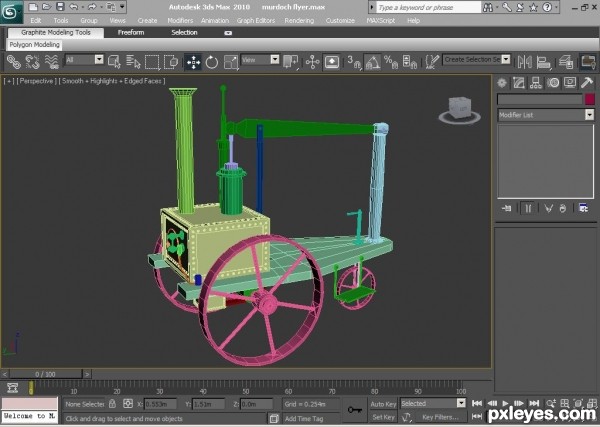Click the Select and Link tool
The height and width of the screenshot is (427, 600).
point(14,62)
